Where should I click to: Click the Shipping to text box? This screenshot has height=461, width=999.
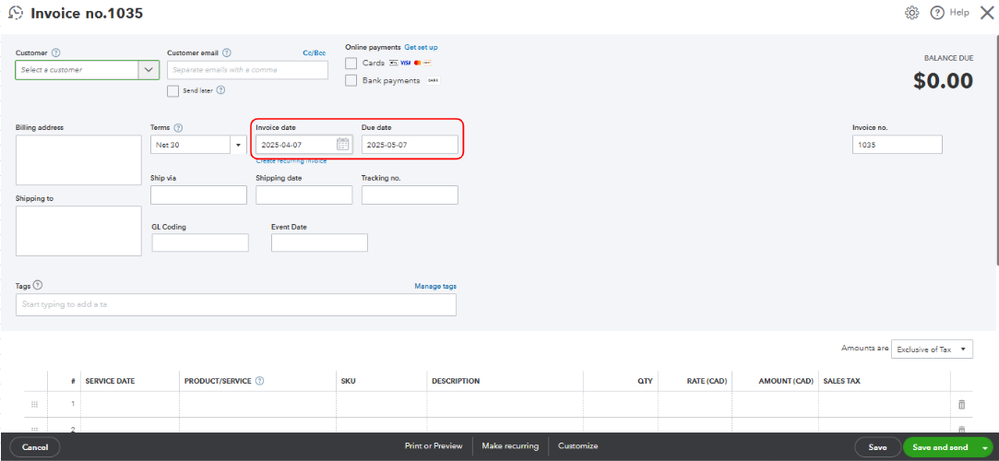[78, 230]
